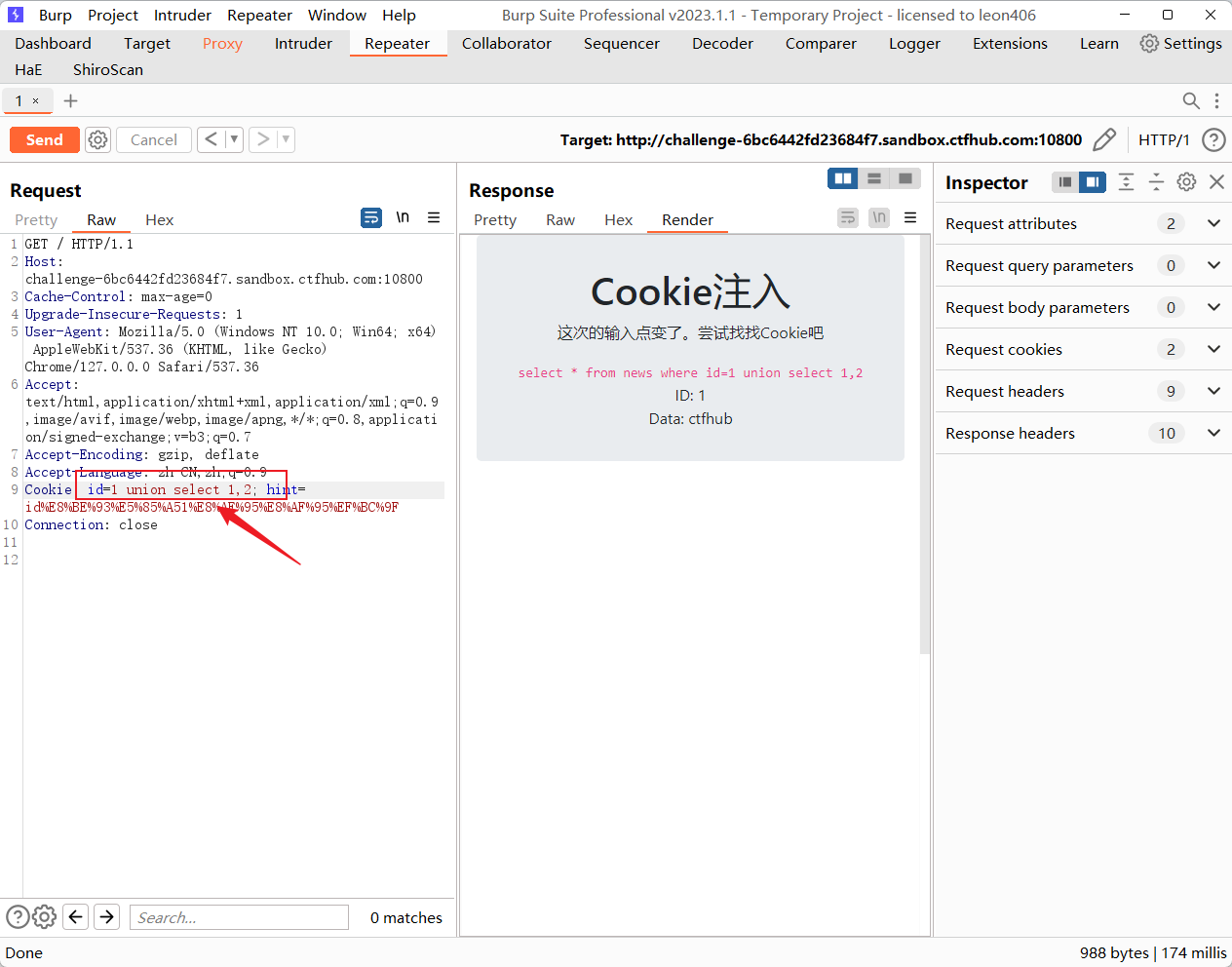Image resolution: width=1232 pixels, height=967 pixels.
Task: Open request history back dropdown arrow
Action: coord(234,139)
